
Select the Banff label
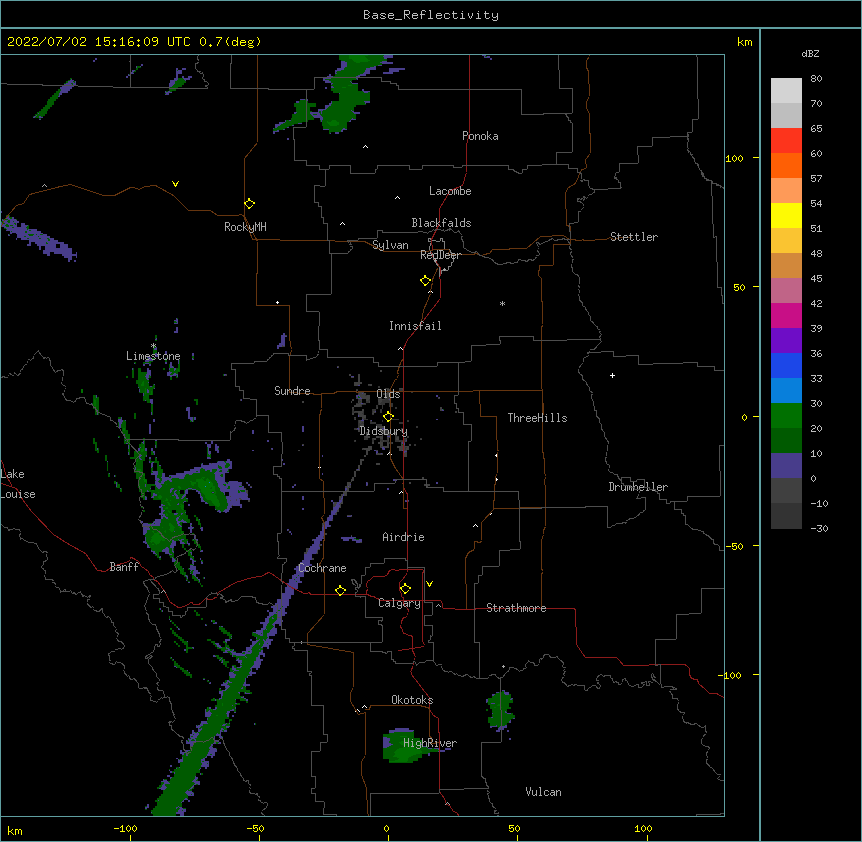click(x=124, y=567)
